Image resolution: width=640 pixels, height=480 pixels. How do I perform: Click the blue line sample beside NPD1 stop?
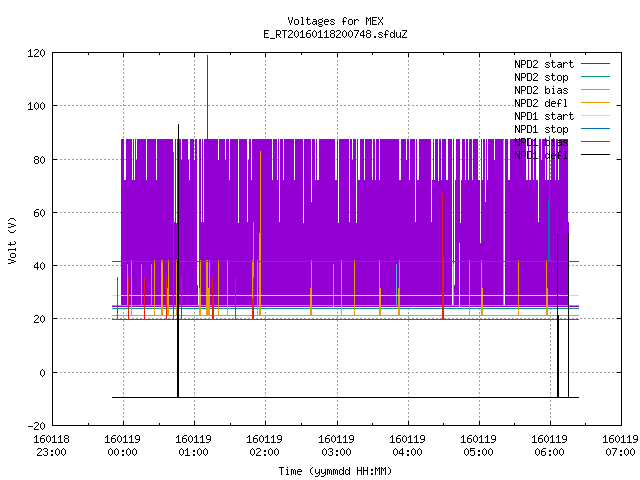tap(596, 129)
